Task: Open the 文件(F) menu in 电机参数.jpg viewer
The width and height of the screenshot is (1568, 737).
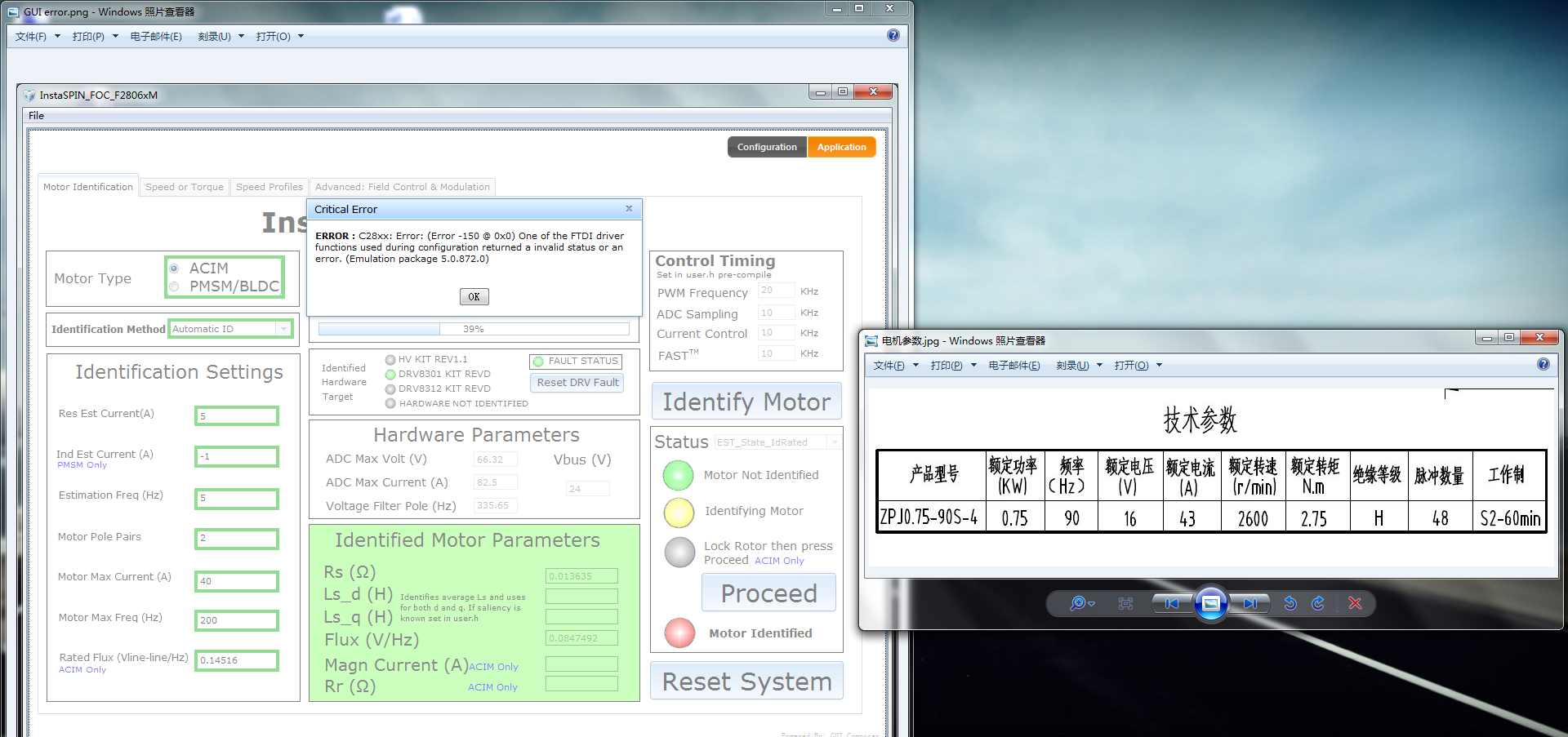Action: (x=896, y=366)
